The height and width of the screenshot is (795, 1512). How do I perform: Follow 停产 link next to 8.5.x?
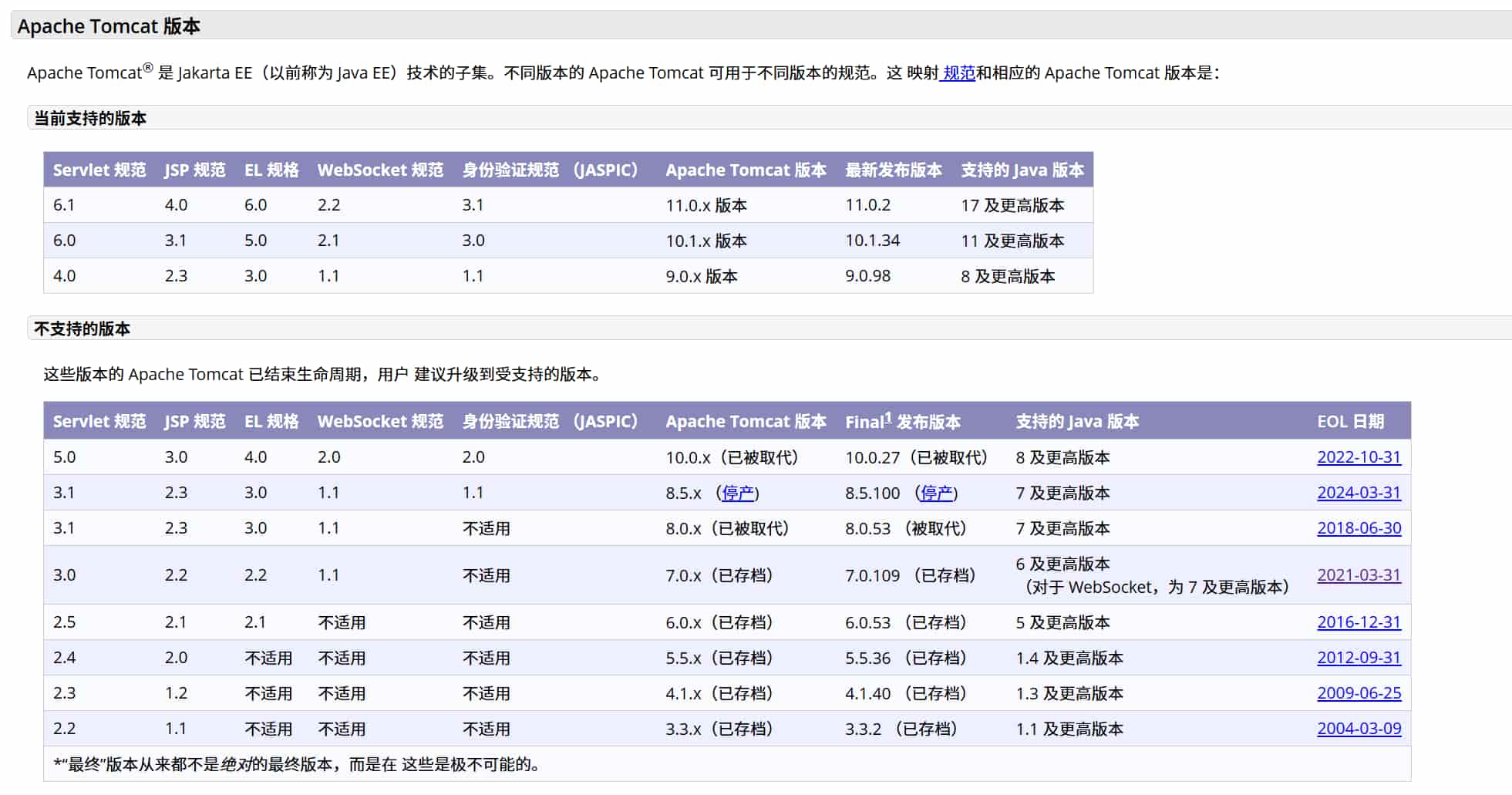(738, 493)
